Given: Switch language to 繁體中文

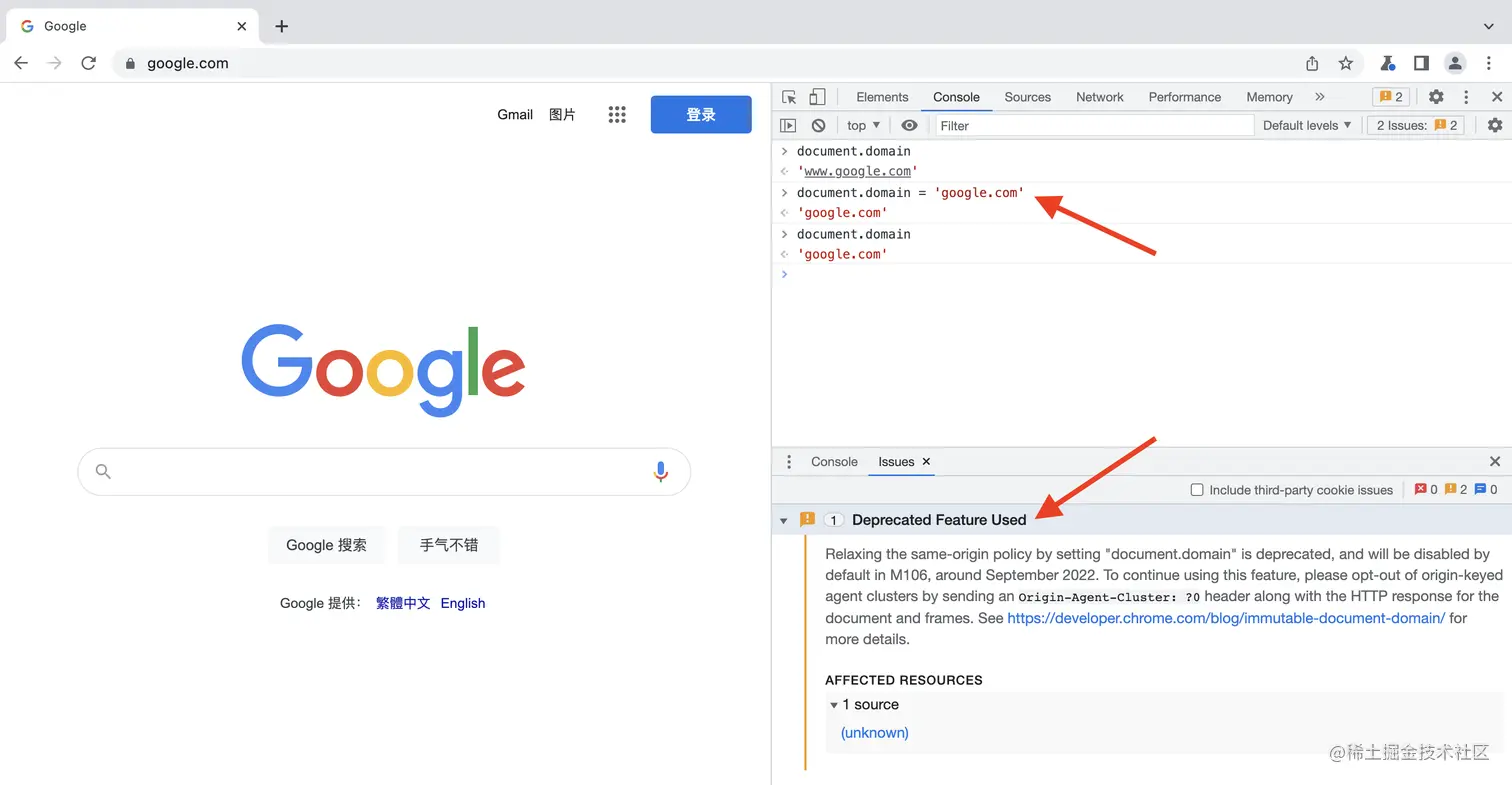Looking at the screenshot, I should coord(403,603).
